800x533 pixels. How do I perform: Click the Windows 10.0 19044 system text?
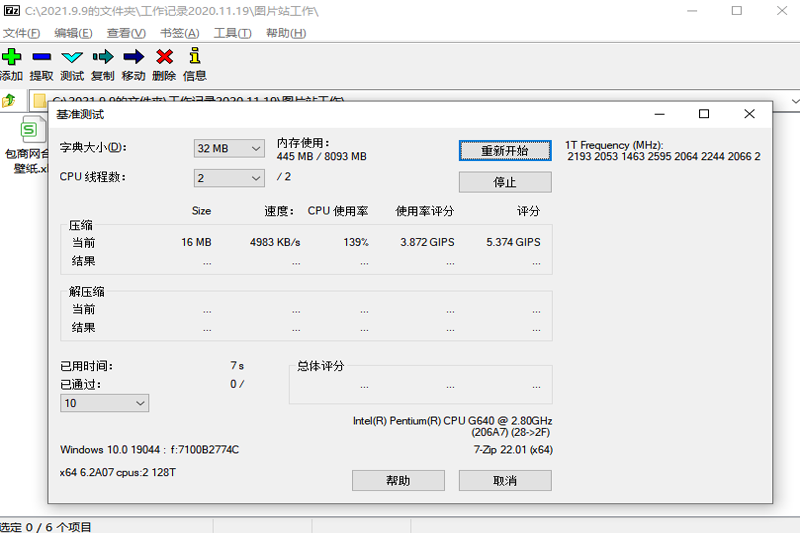[x=149, y=450]
